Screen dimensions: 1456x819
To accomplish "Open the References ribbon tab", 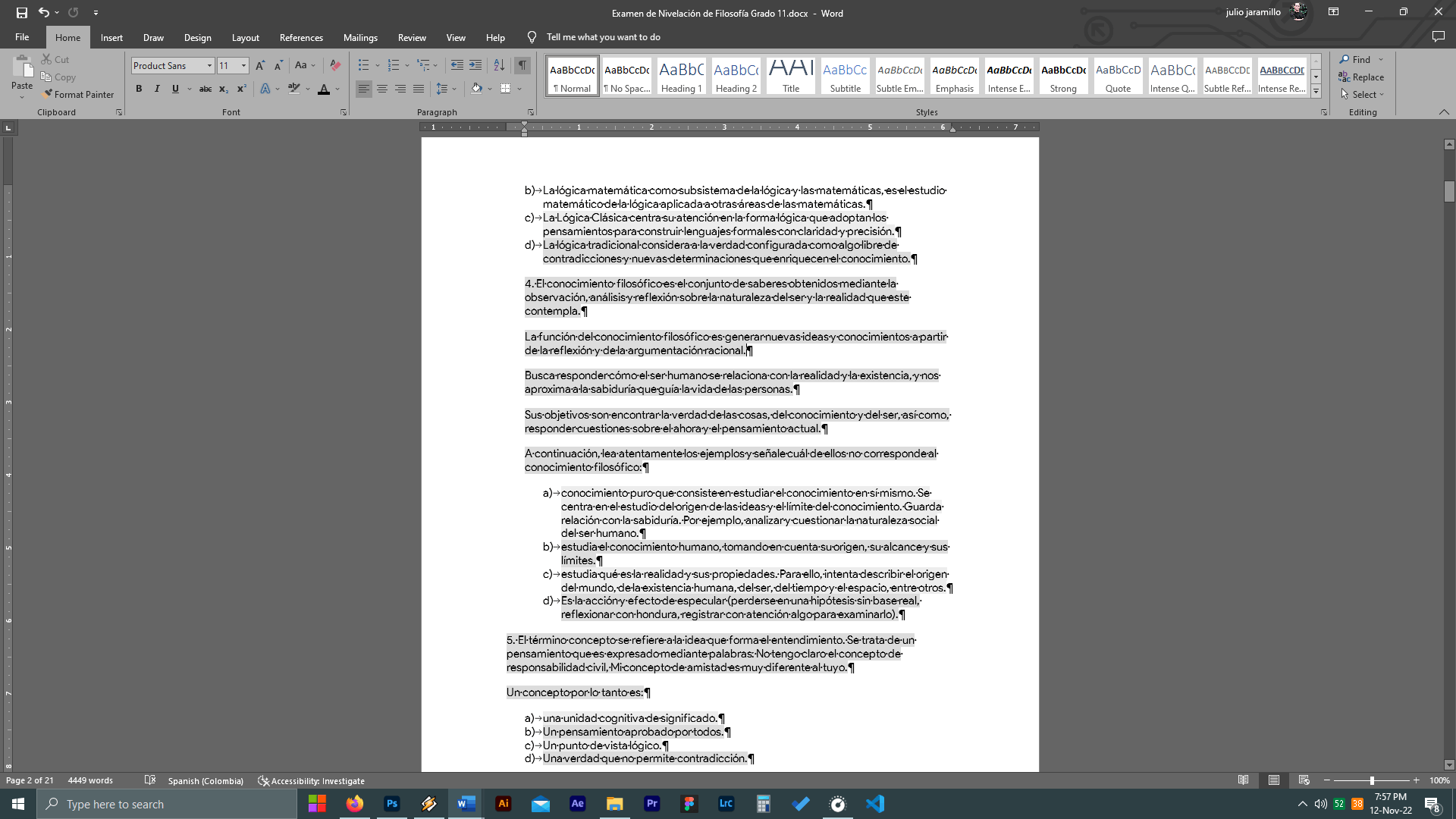I will (301, 37).
